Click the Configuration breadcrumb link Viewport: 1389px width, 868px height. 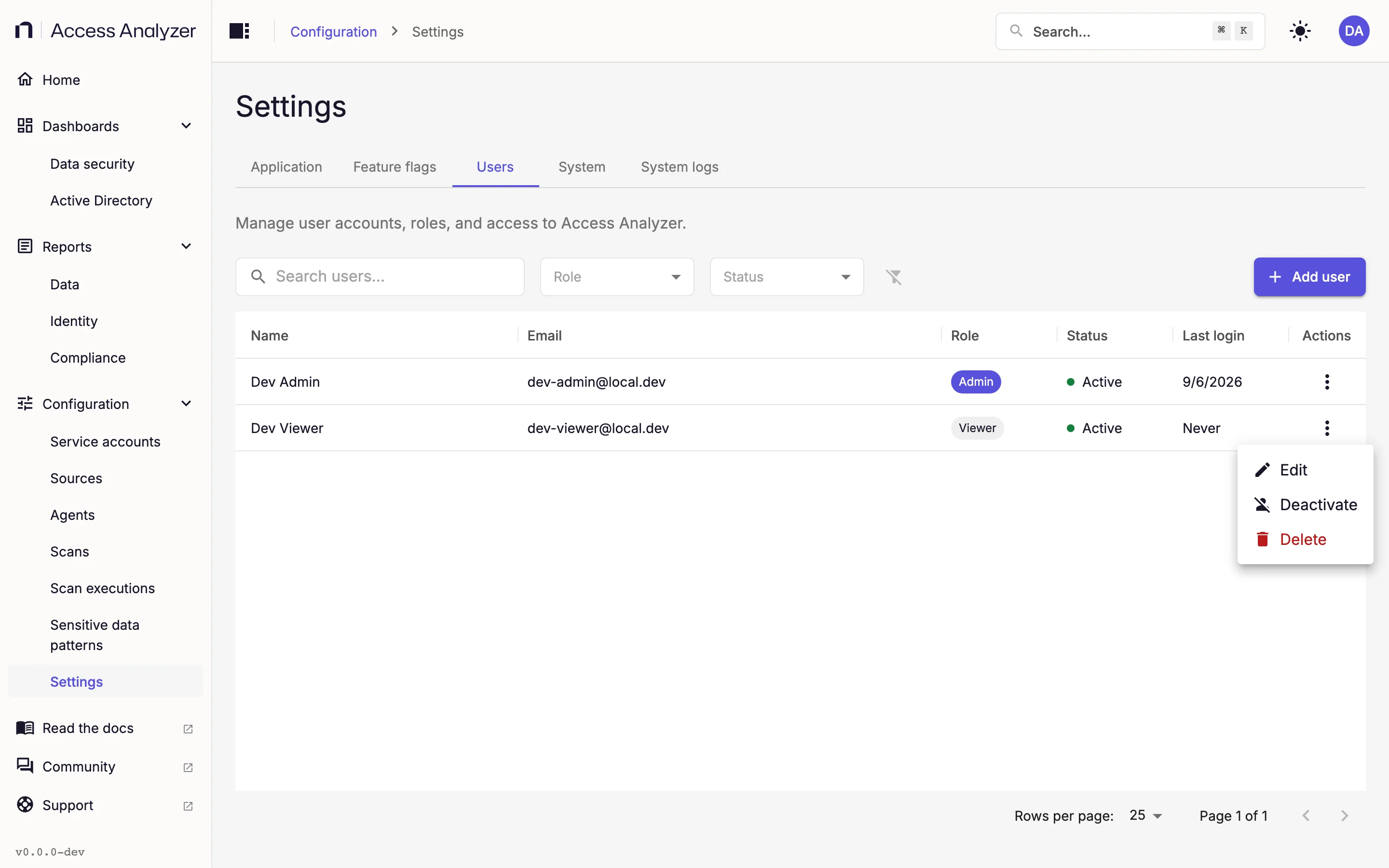coord(333,31)
